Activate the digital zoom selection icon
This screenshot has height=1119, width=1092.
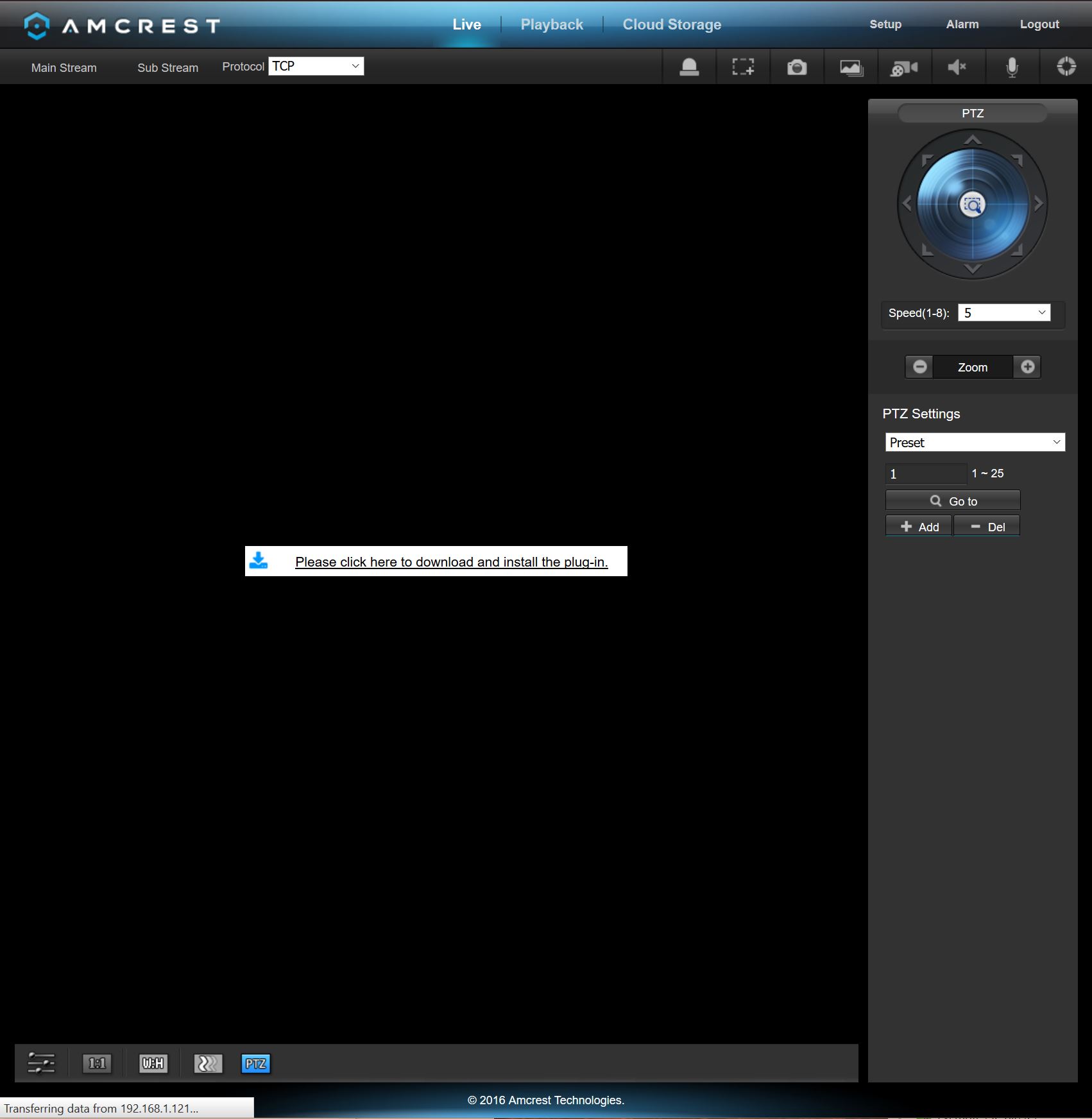(743, 67)
